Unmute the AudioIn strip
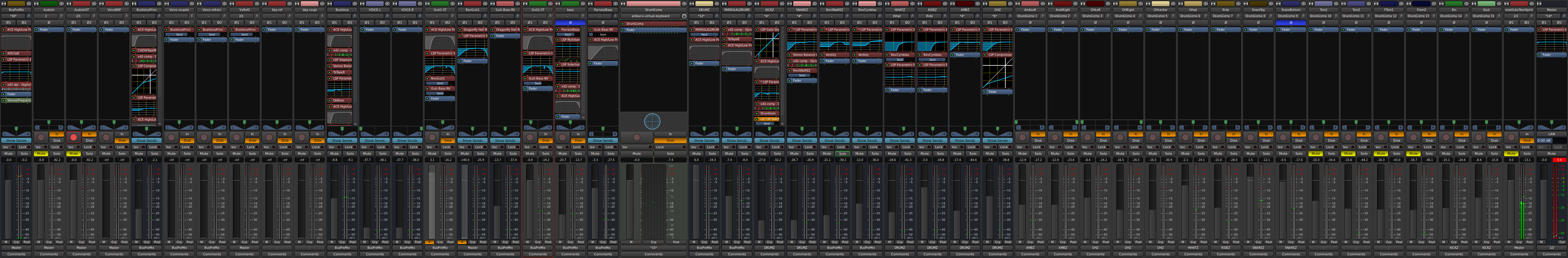 (41, 154)
